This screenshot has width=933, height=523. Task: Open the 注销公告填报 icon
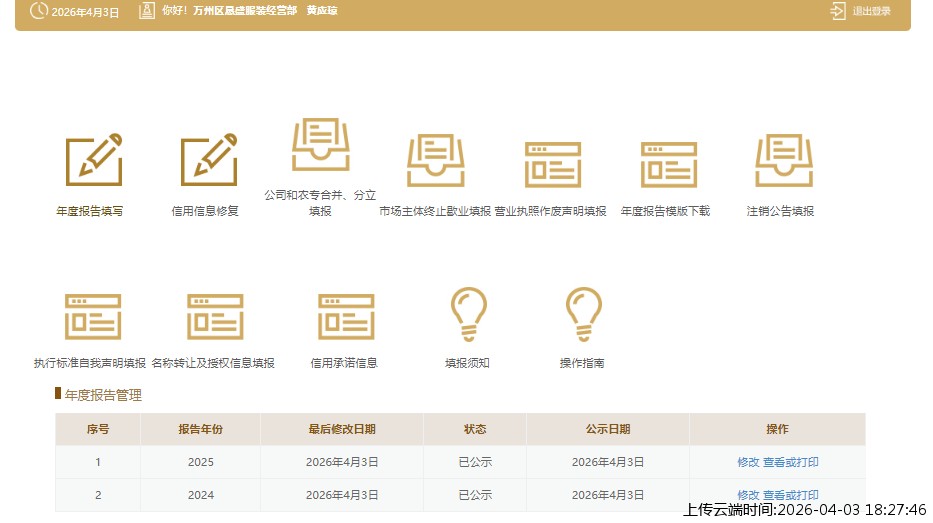(782, 160)
